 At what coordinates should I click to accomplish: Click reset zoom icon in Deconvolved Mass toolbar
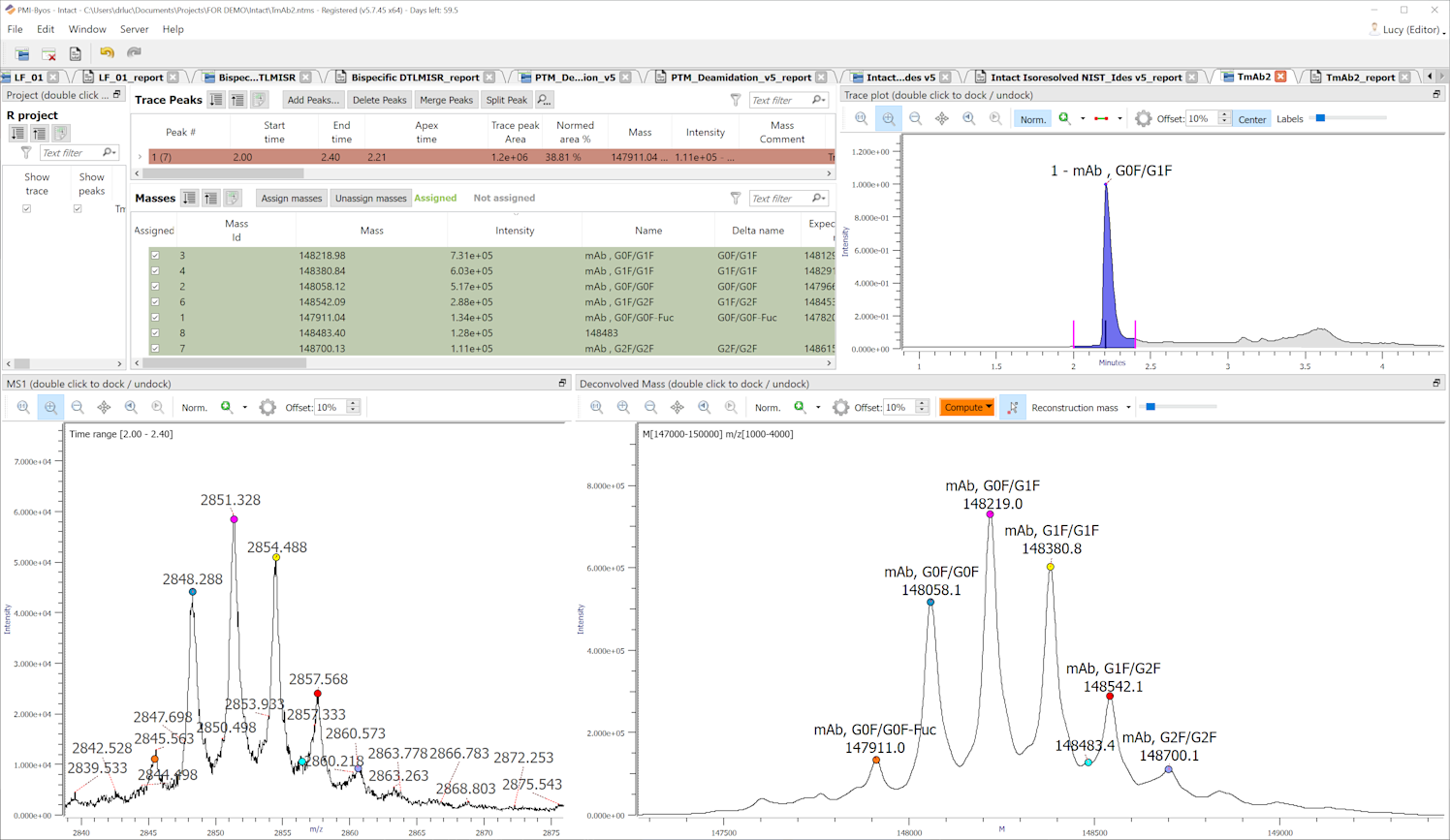(597, 408)
